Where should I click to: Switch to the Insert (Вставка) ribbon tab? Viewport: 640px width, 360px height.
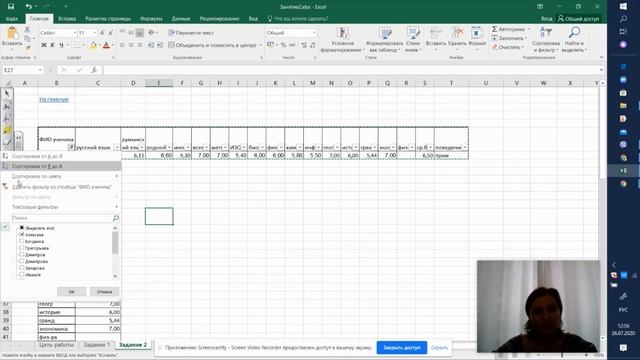tap(67, 19)
